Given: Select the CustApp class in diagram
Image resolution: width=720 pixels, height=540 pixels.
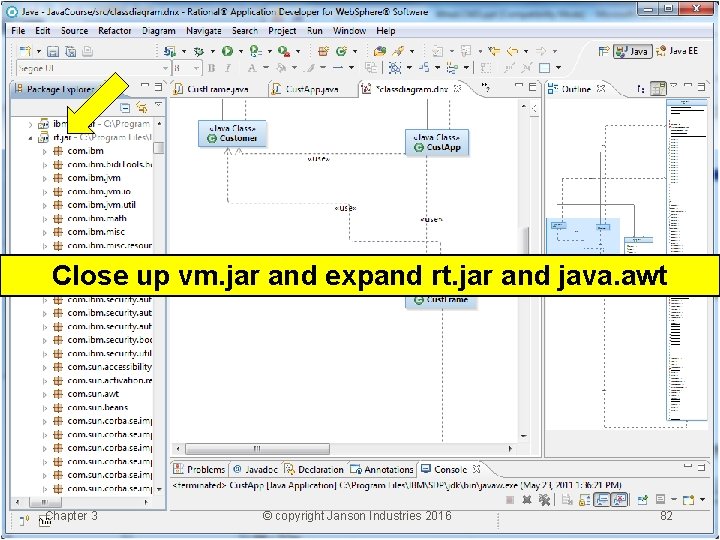Looking at the screenshot, I should pyautogui.click(x=437, y=142).
